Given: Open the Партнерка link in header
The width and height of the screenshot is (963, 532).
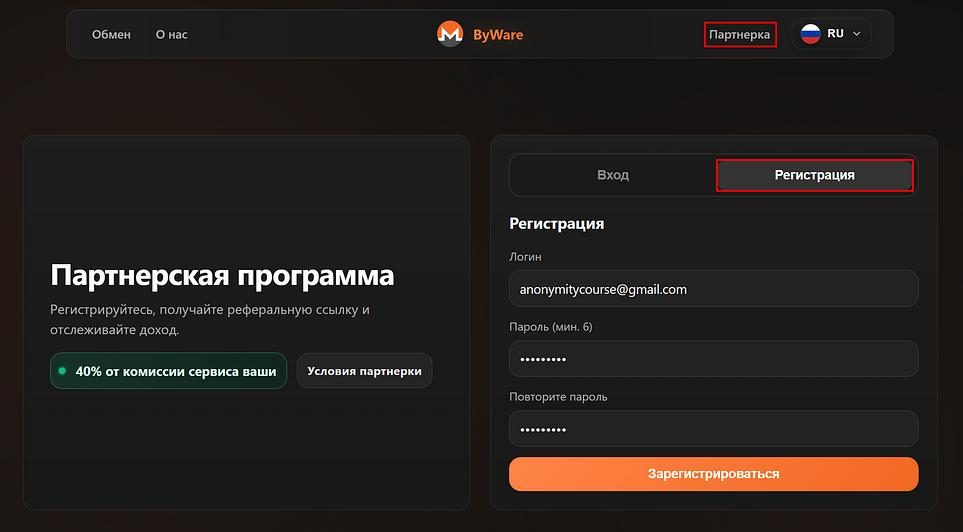Looking at the screenshot, I should (x=739, y=35).
